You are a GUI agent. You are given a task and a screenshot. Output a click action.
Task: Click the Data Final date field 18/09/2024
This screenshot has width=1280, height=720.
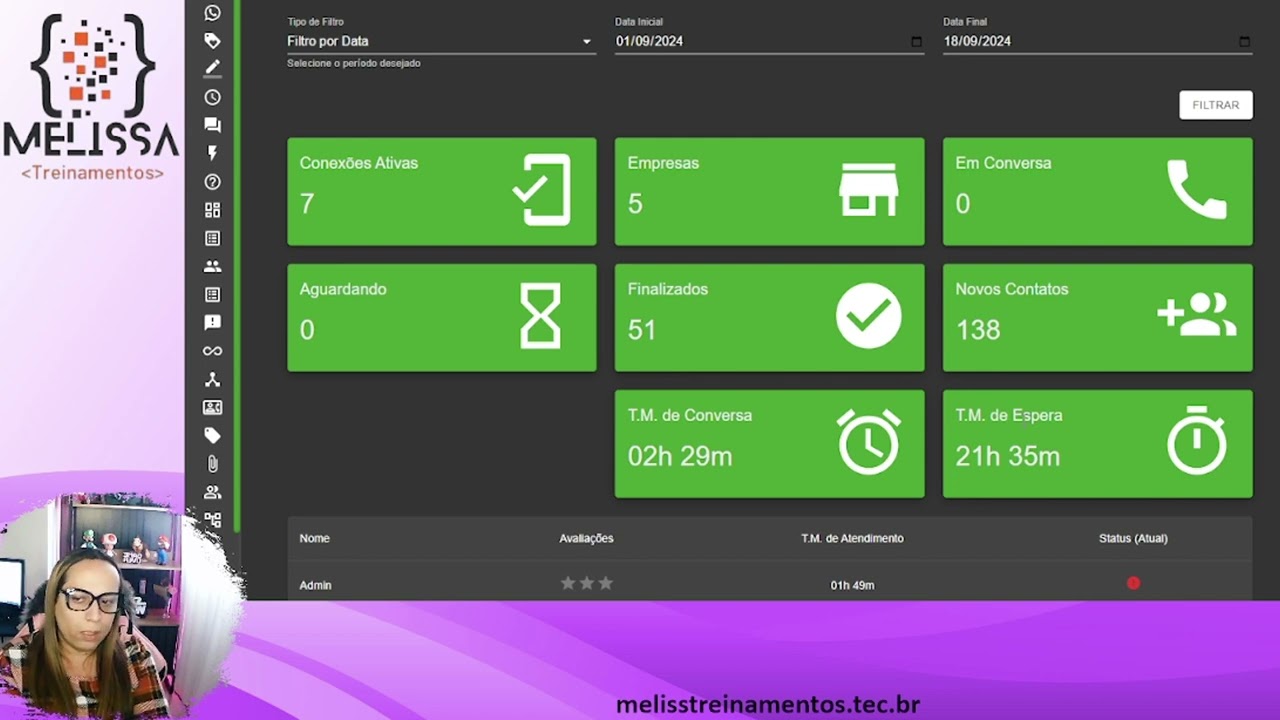click(1097, 41)
